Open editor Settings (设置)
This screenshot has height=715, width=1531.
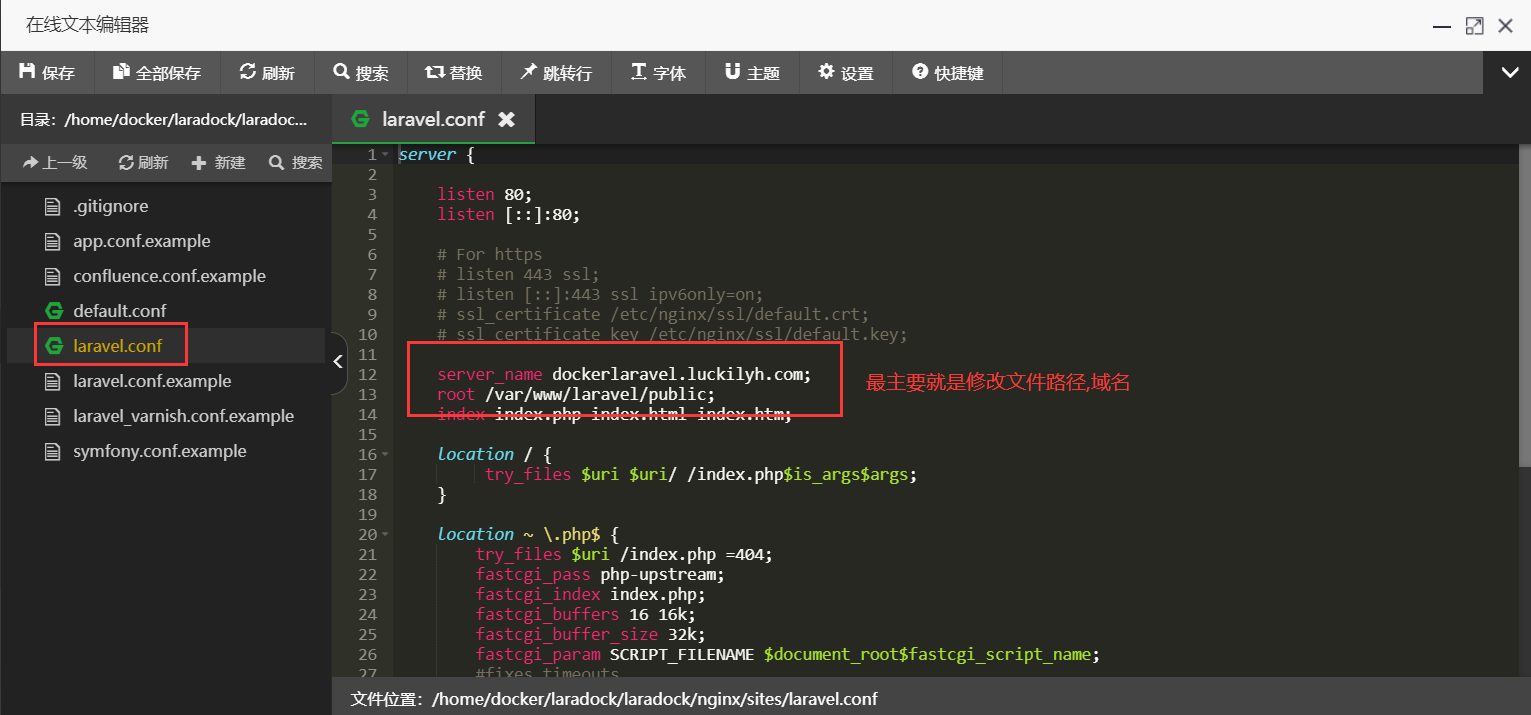click(x=846, y=73)
